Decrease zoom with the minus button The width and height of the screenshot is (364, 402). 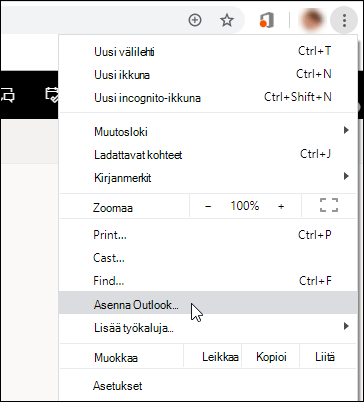tap(208, 206)
